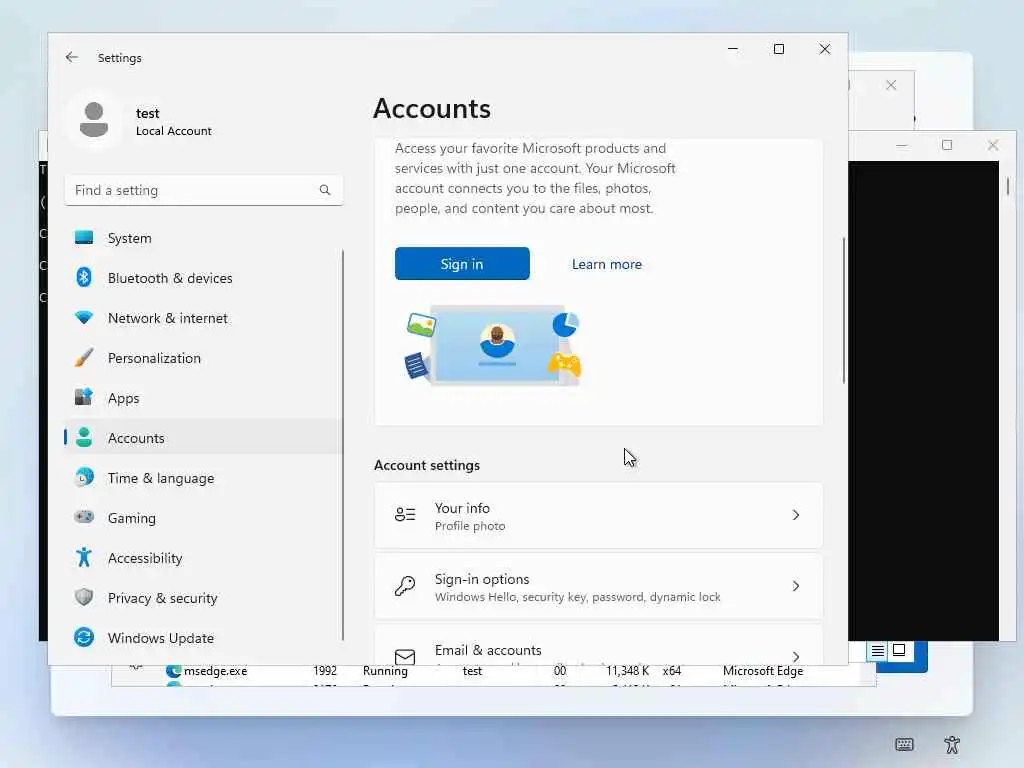Click the Privacy & security shield icon
1024x768 pixels.
point(84,597)
